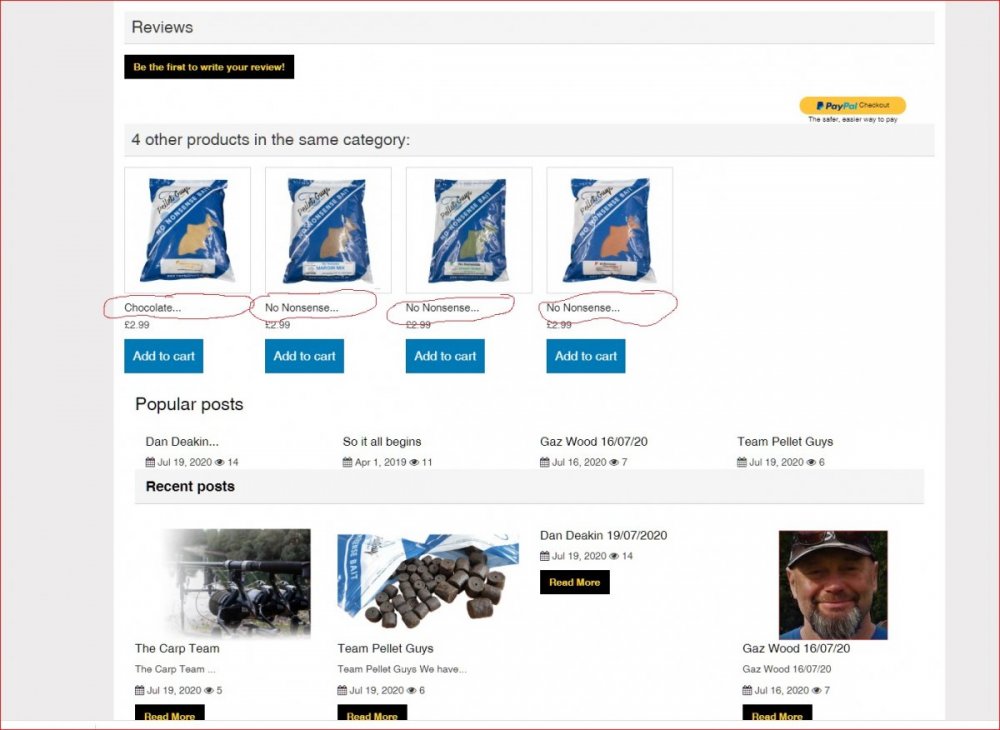The width and height of the screenshot is (1000, 730).
Task: Open the Margin Mix bait bag image
Action: [328, 229]
